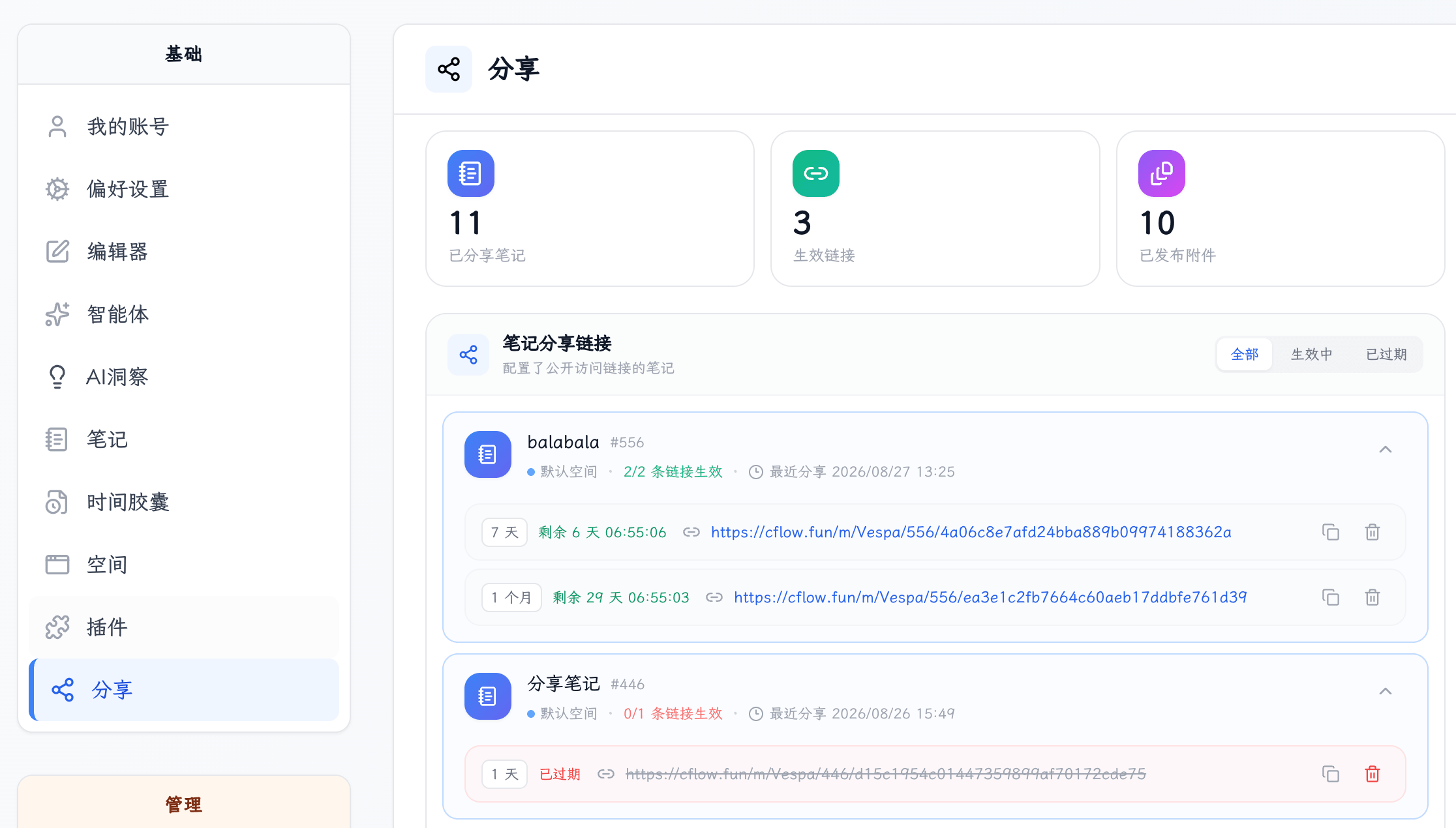This screenshot has width=1456, height=828.
Task: Click the green 生效链接 link icon
Action: point(815,173)
